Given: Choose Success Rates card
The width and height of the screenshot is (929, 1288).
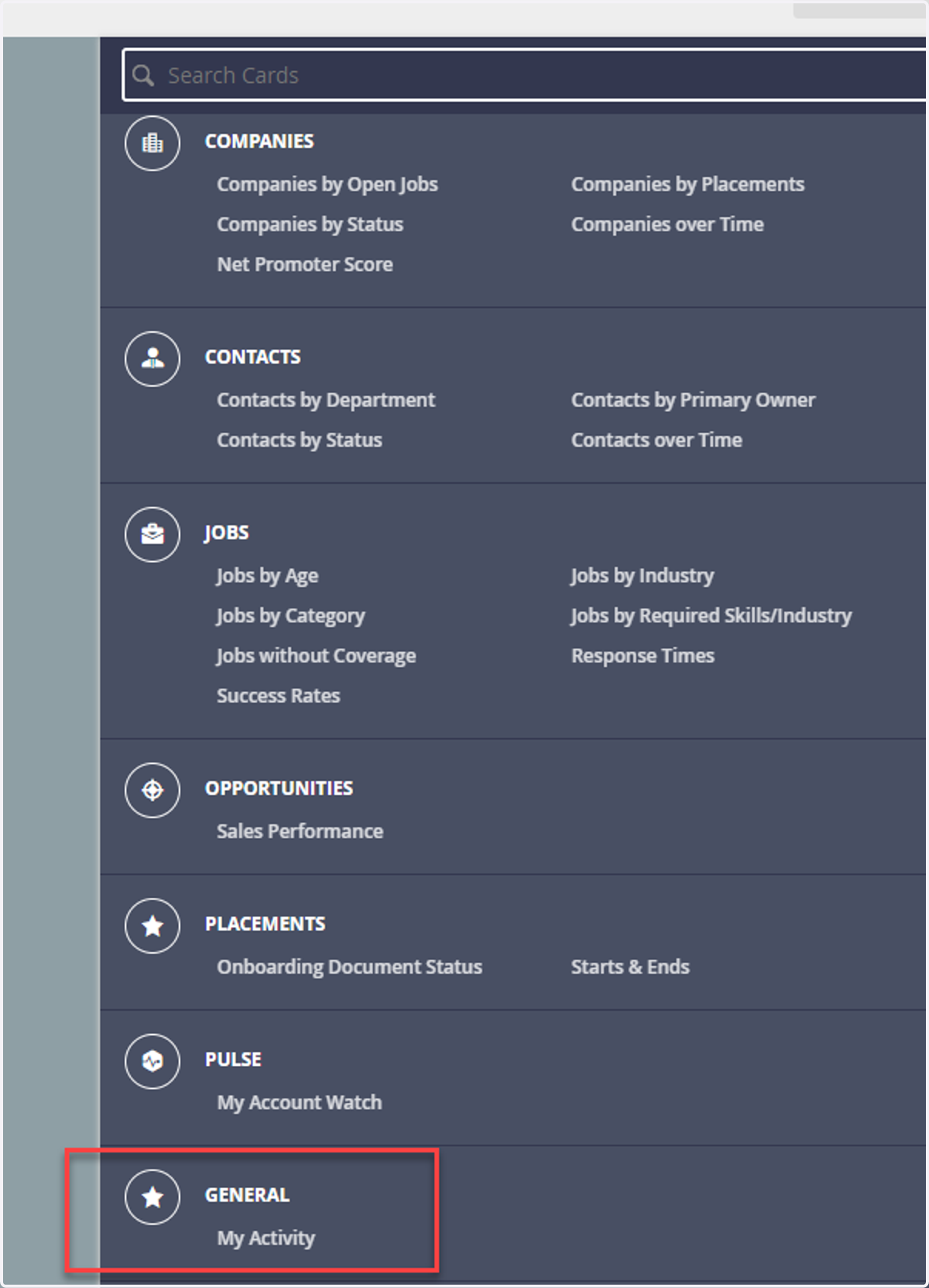Looking at the screenshot, I should coord(279,696).
